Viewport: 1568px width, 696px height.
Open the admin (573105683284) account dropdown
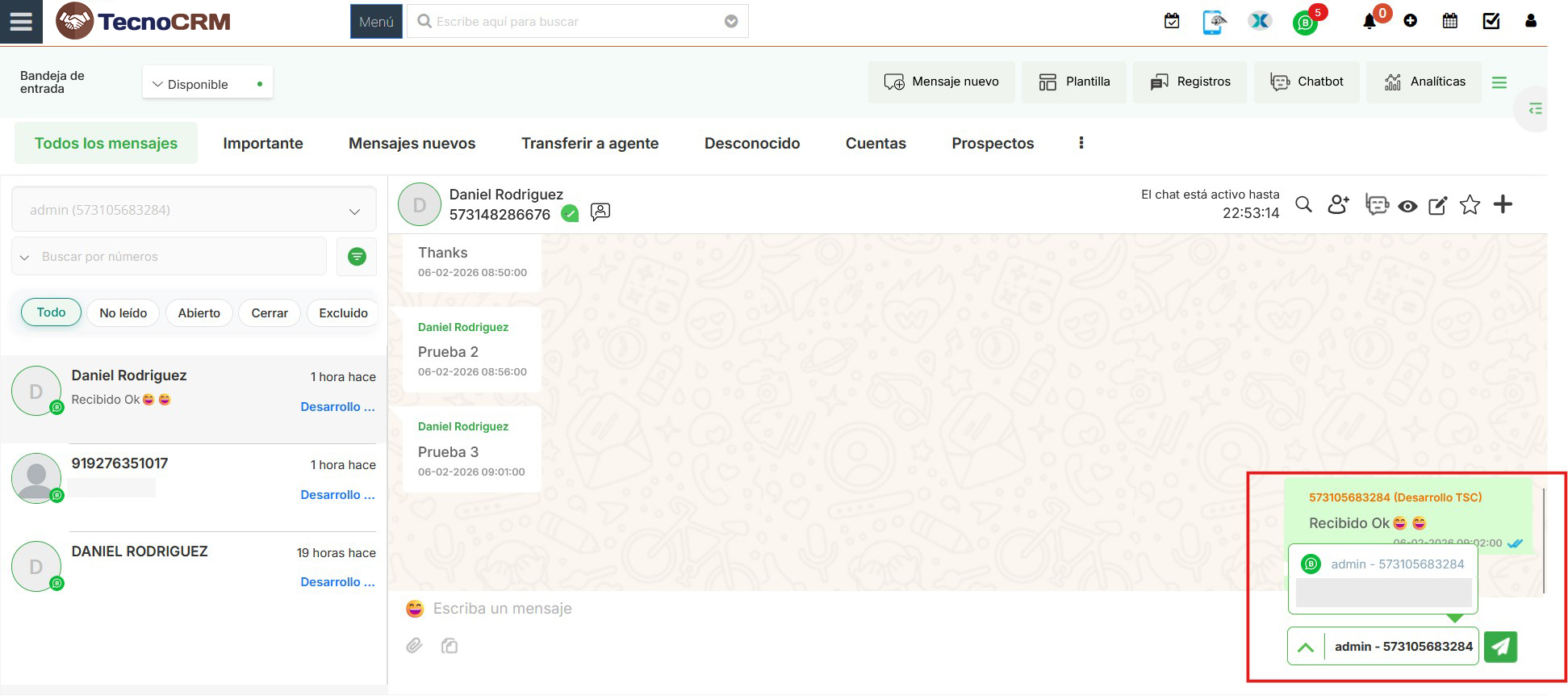pyautogui.click(x=194, y=211)
